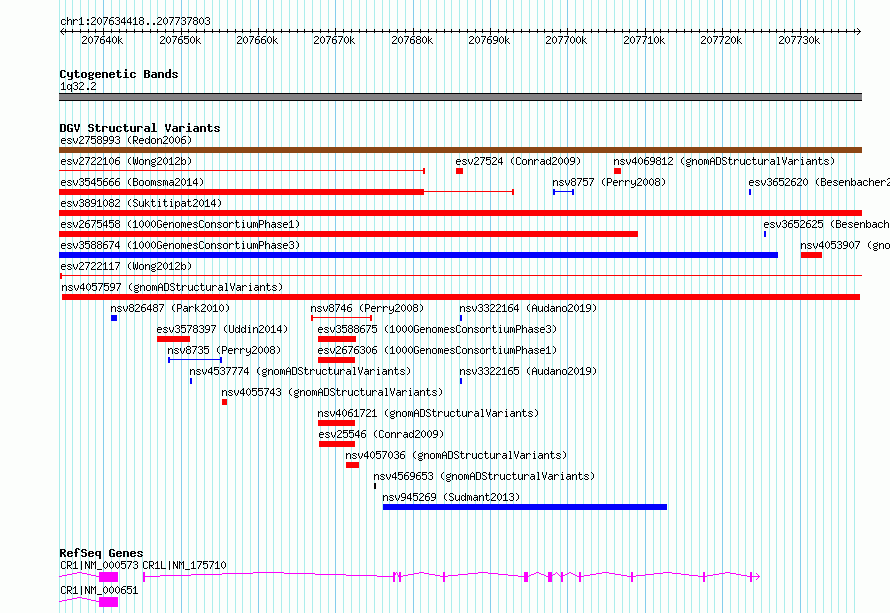Click the nsv8735 (Perry2008) blue interval line

click(195, 360)
